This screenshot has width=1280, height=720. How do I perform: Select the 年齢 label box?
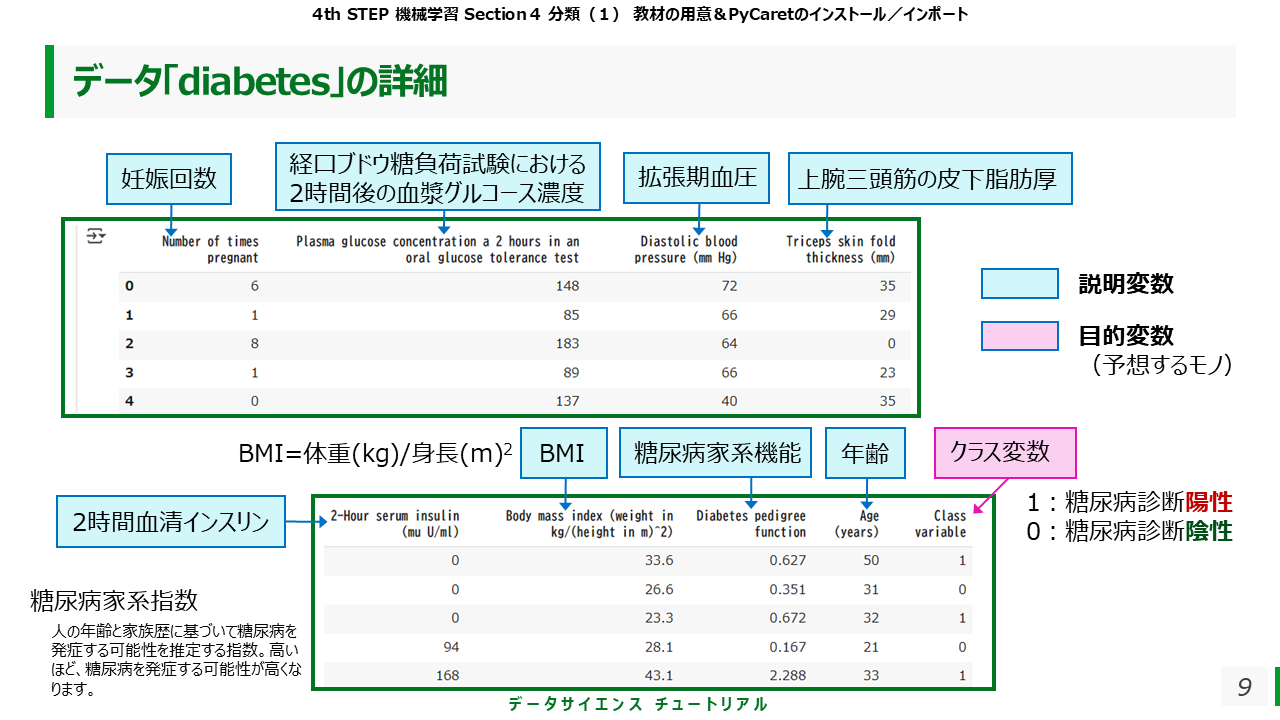click(865, 454)
